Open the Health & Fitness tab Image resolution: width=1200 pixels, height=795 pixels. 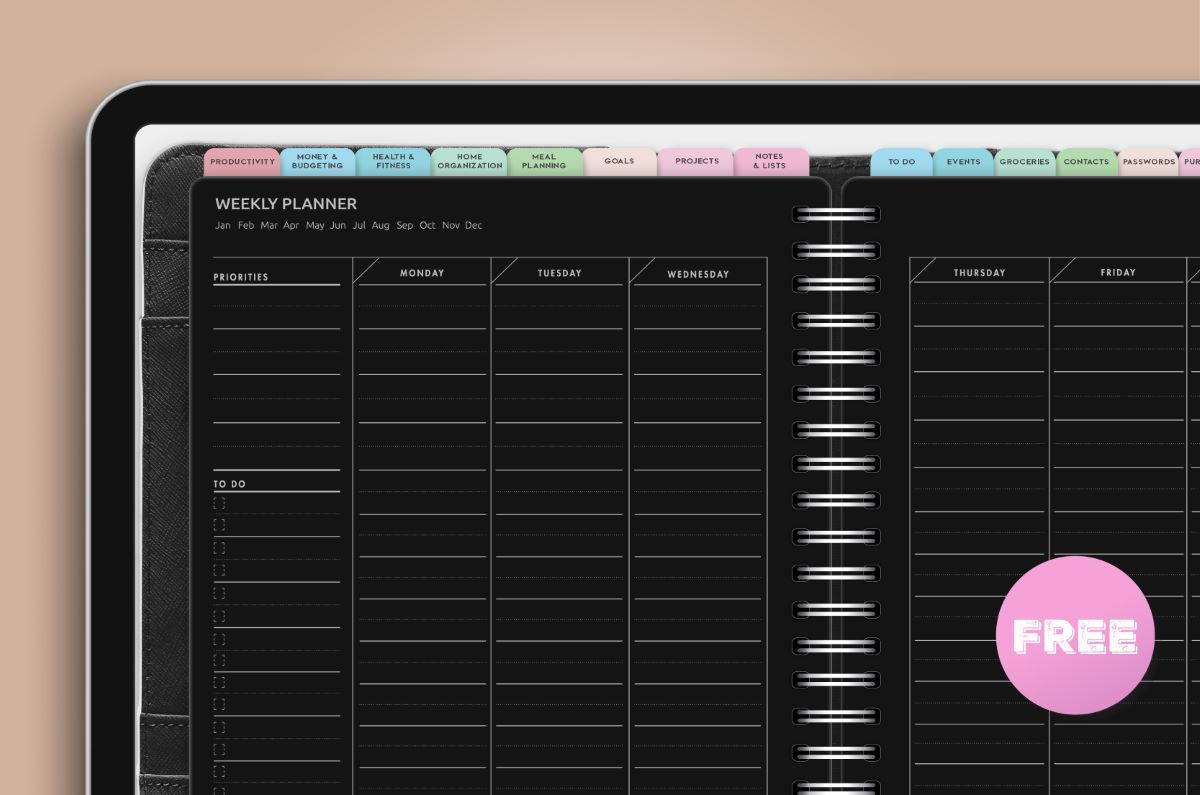click(393, 162)
